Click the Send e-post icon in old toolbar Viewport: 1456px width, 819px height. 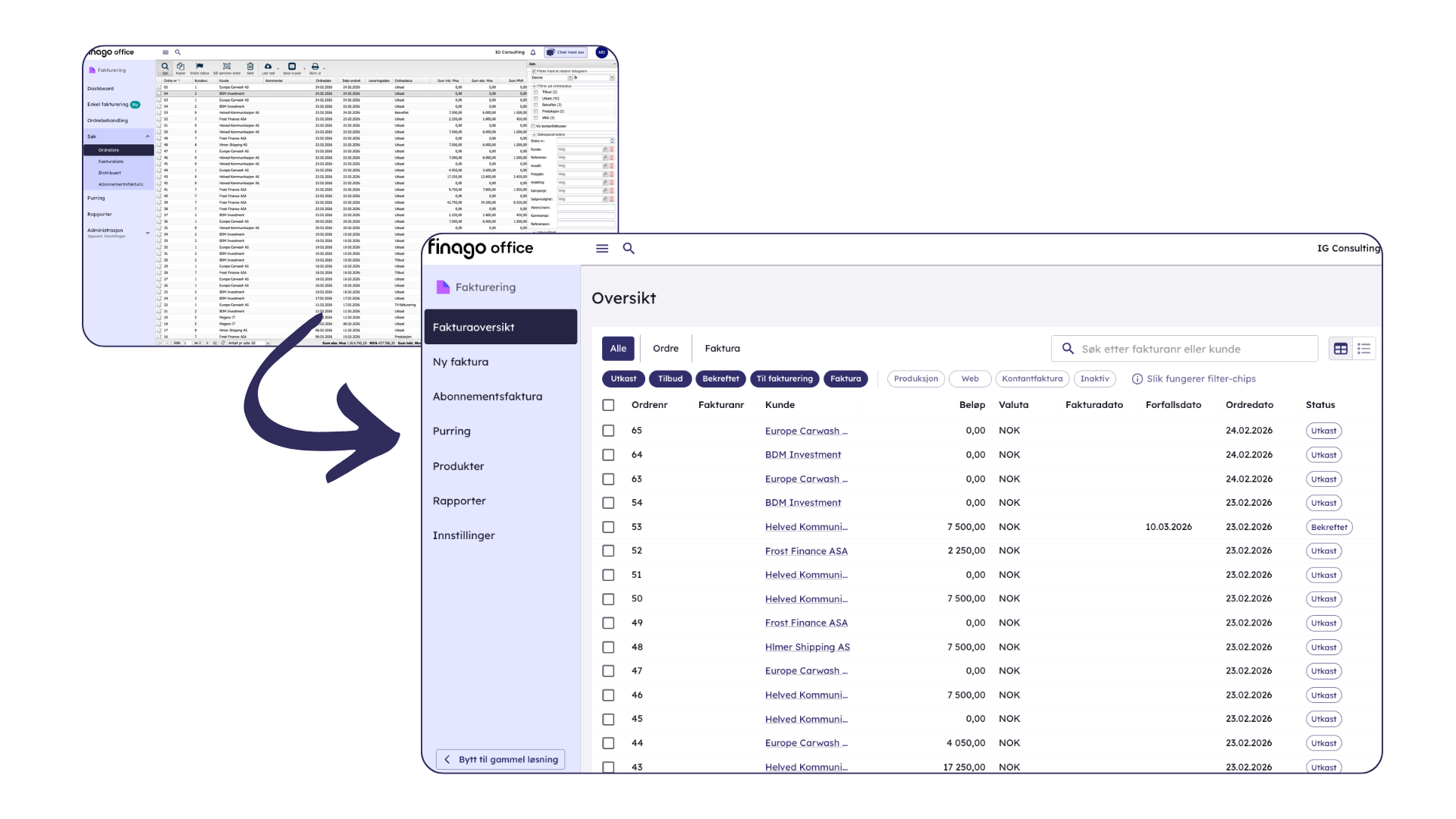click(292, 67)
